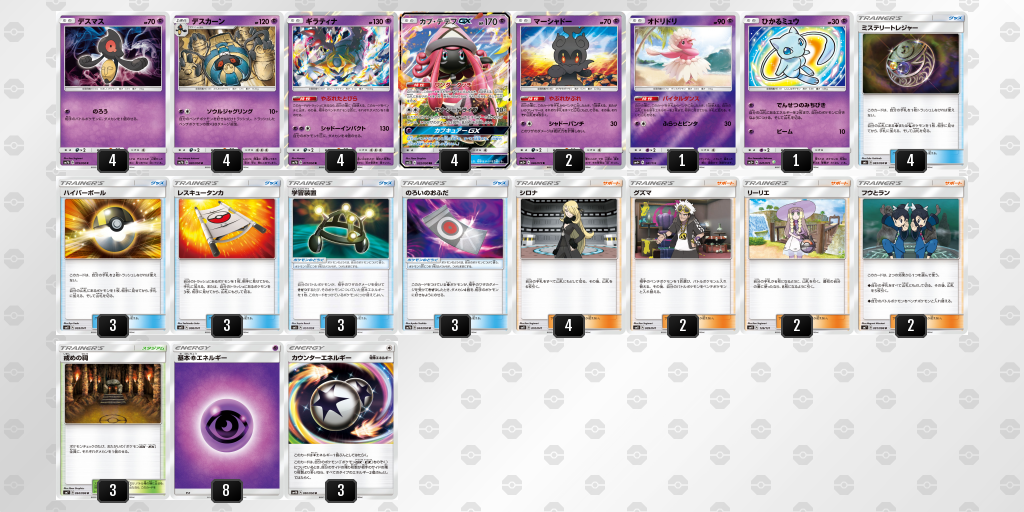This screenshot has height=512, width=1024.
Task: Open the Marshadow (マーシャドー) card
Action: 568,90
